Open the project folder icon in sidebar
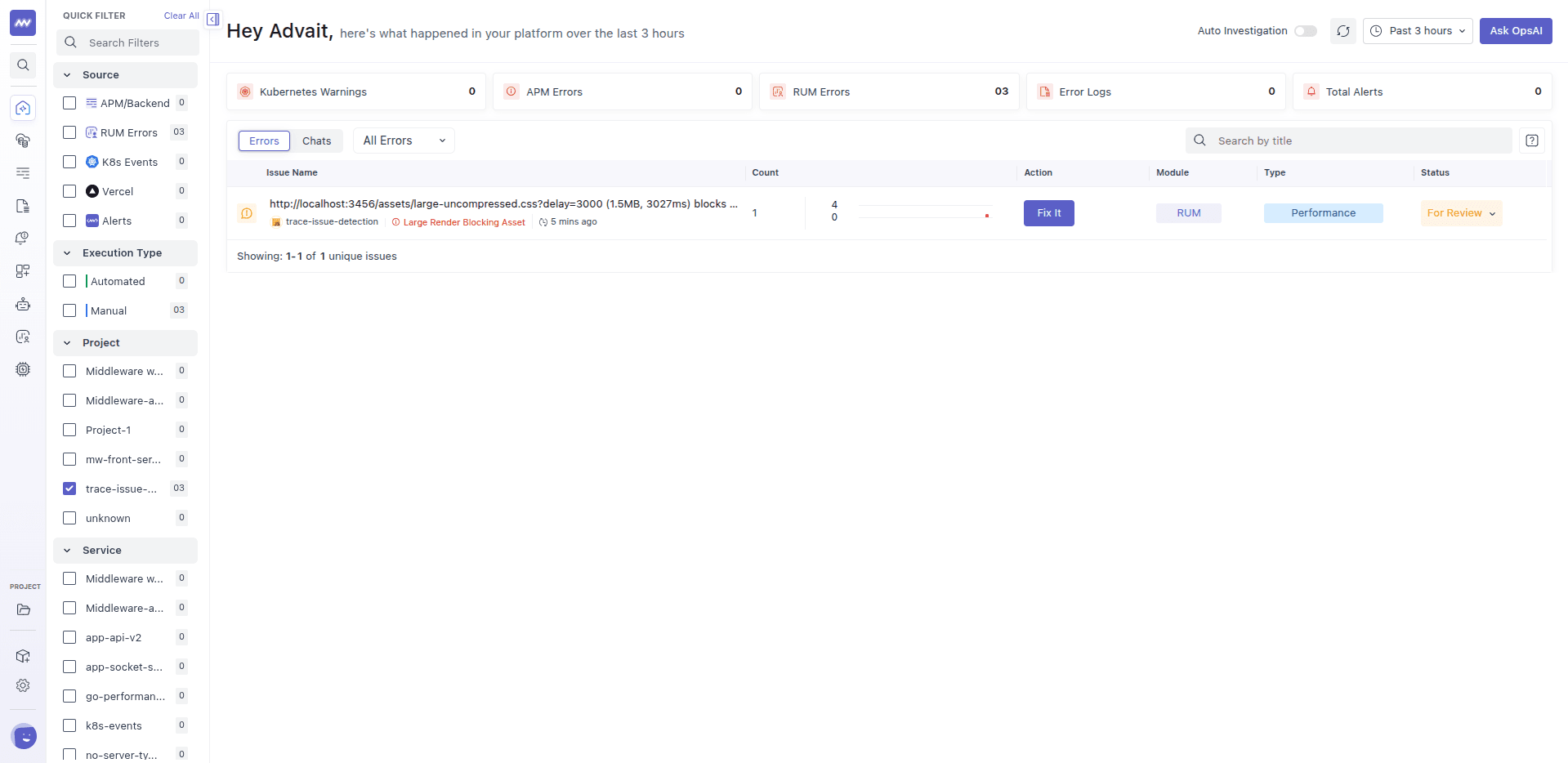1568x763 pixels. pyautogui.click(x=23, y=609)
